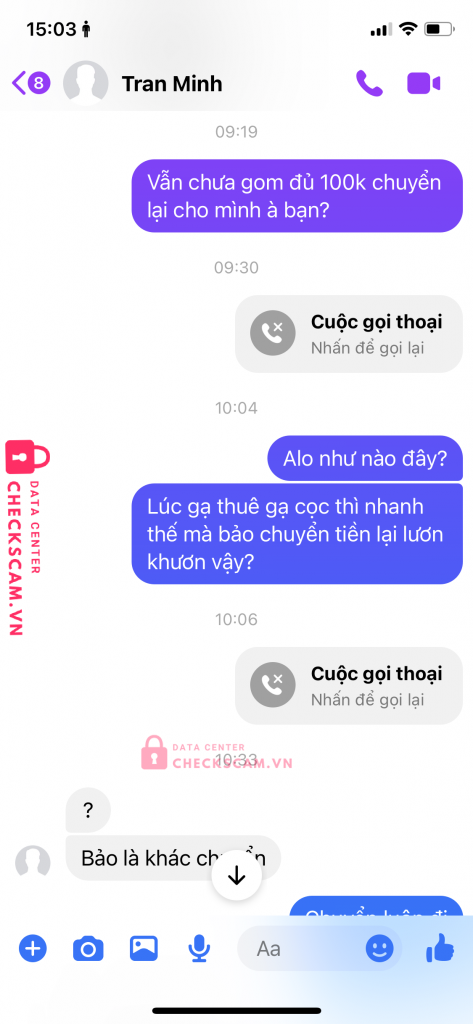Tap the "Lúc gạ thuê gạ cọc" message
This screenshot has height=1024, width=473.
click(297, 534)
